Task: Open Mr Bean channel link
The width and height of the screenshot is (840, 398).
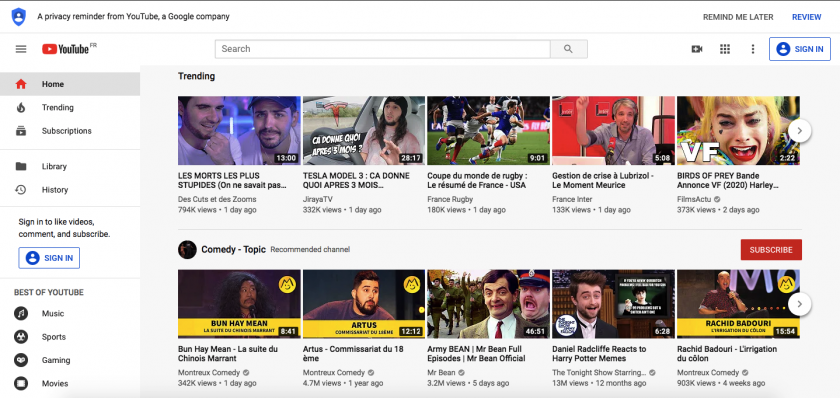Action: (x=441, y=372)
